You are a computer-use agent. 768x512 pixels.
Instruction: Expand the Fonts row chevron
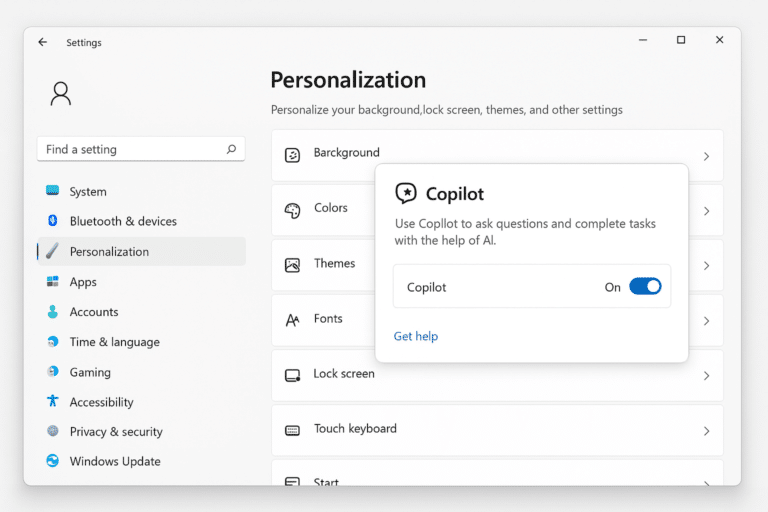(x=706, y=321)
